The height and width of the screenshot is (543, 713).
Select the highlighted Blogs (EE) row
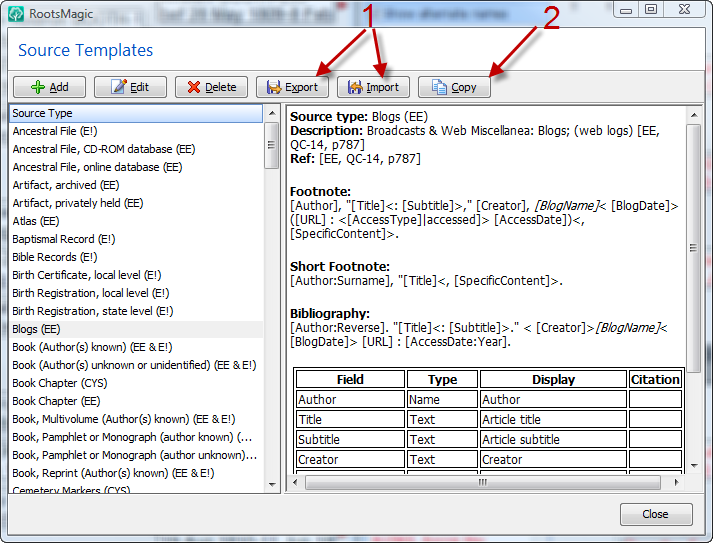click(136, 329)
